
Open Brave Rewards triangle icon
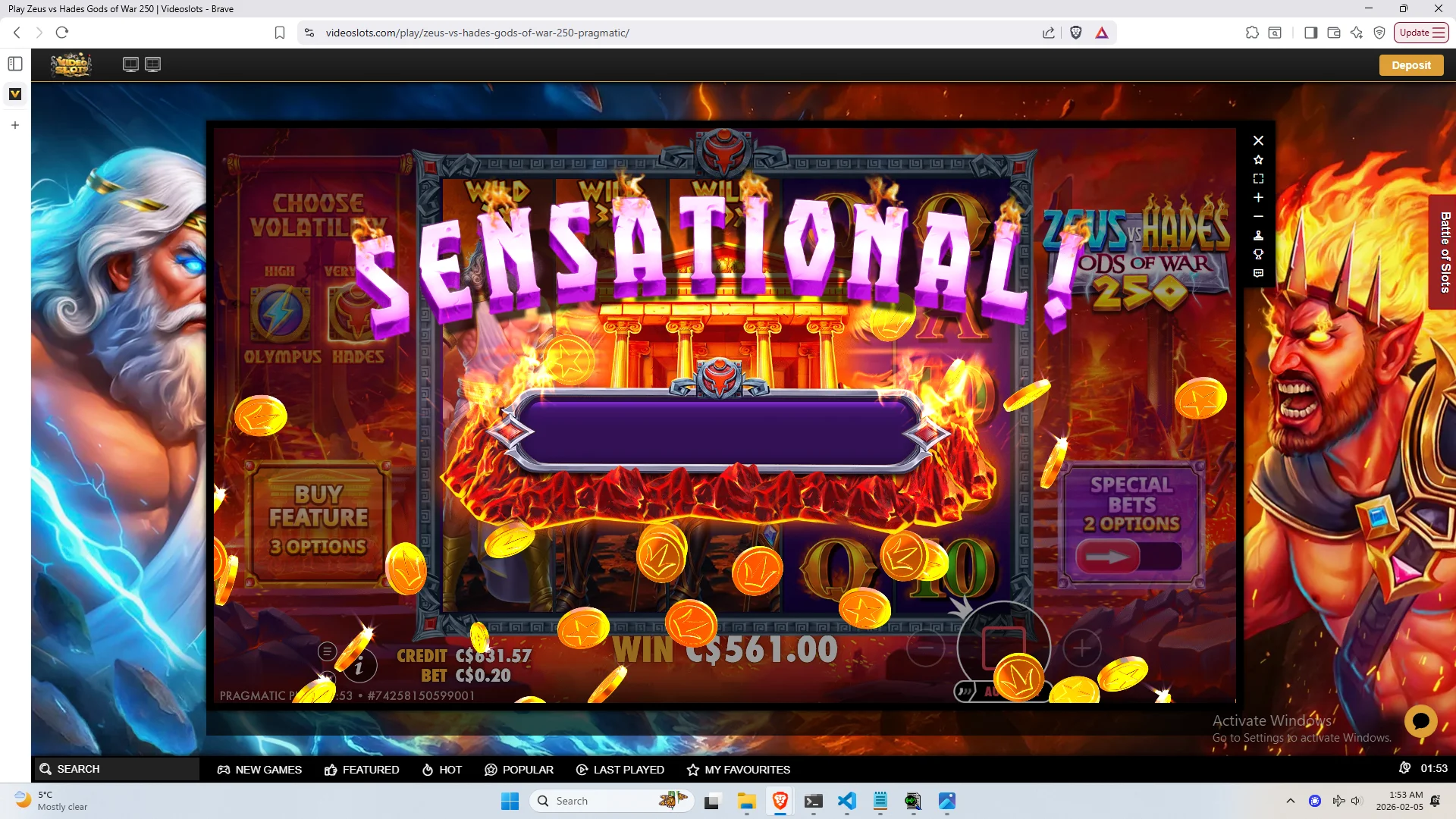click(x=1102, y=33)
